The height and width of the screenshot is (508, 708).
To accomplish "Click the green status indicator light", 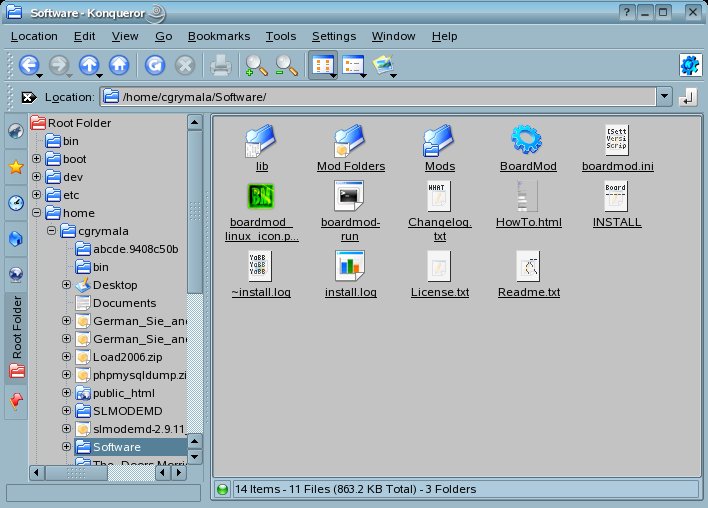I will point(222,489).
